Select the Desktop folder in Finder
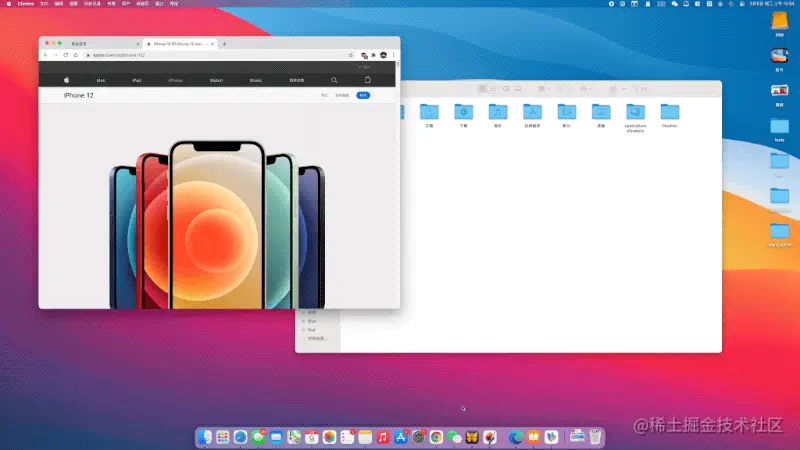800x450 pixels. [601, 115]
